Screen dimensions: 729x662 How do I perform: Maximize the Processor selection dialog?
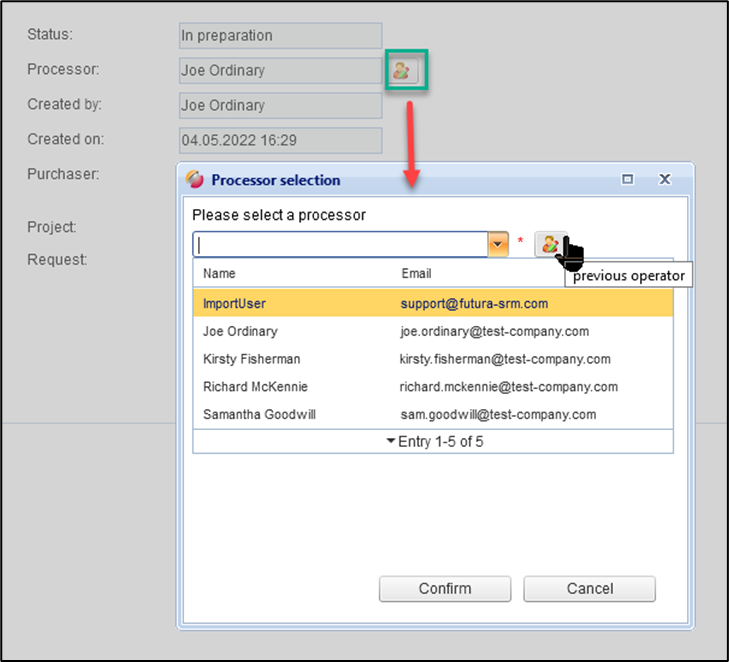[628, 180]
